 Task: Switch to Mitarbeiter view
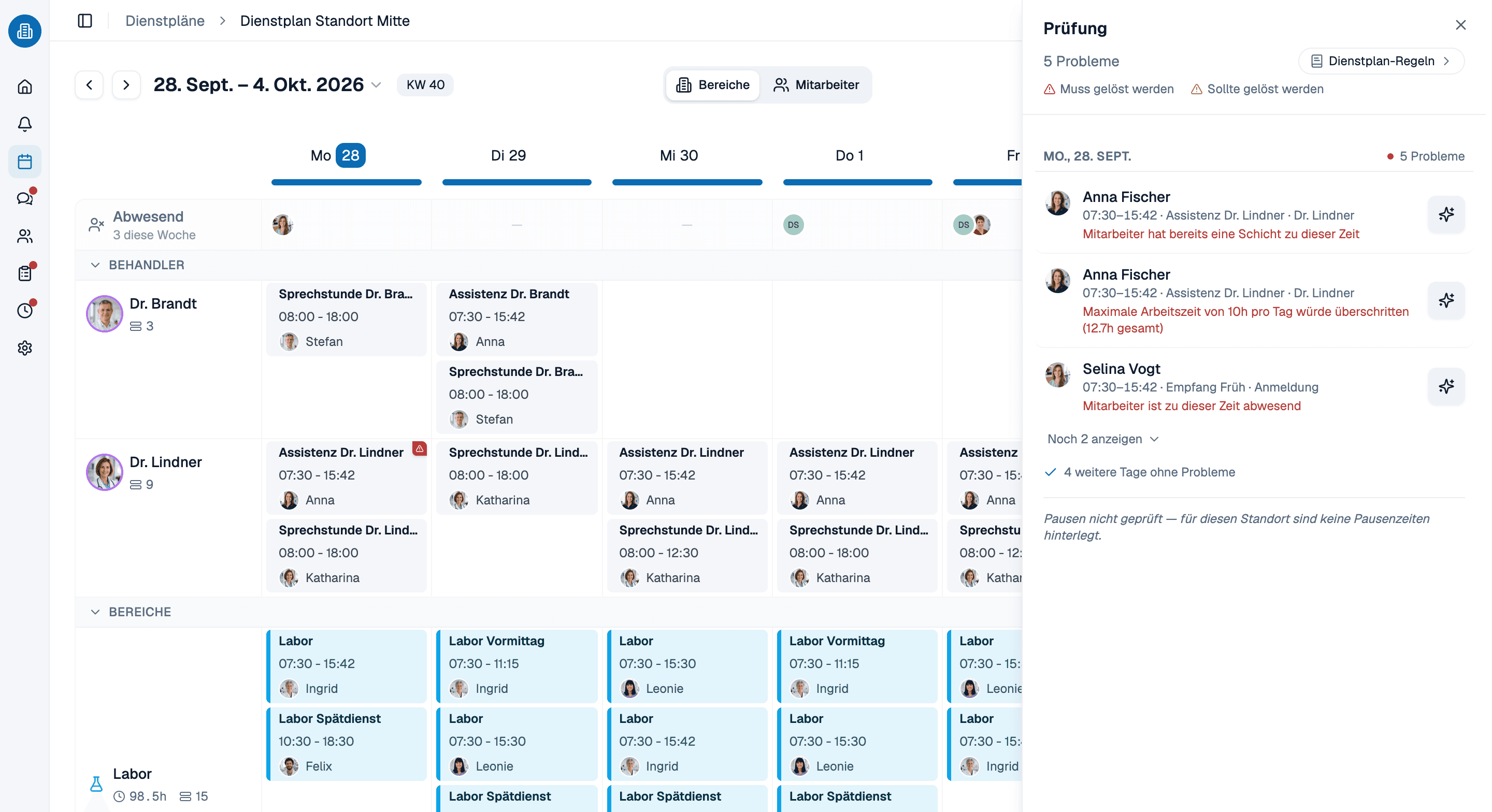coord(816,85)
